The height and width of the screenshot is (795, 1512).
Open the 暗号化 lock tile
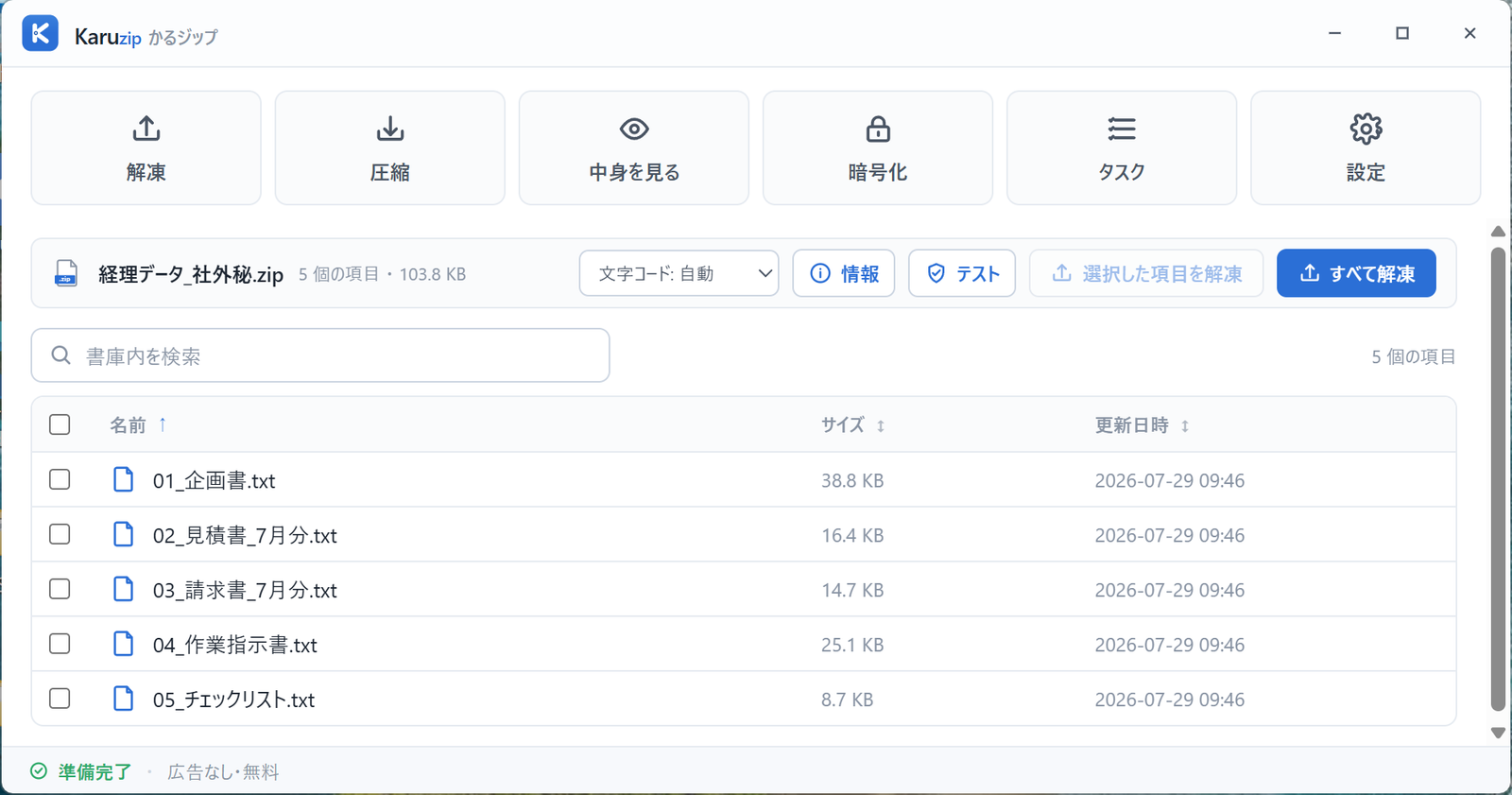pyautogui.click(x=878, y=147)
